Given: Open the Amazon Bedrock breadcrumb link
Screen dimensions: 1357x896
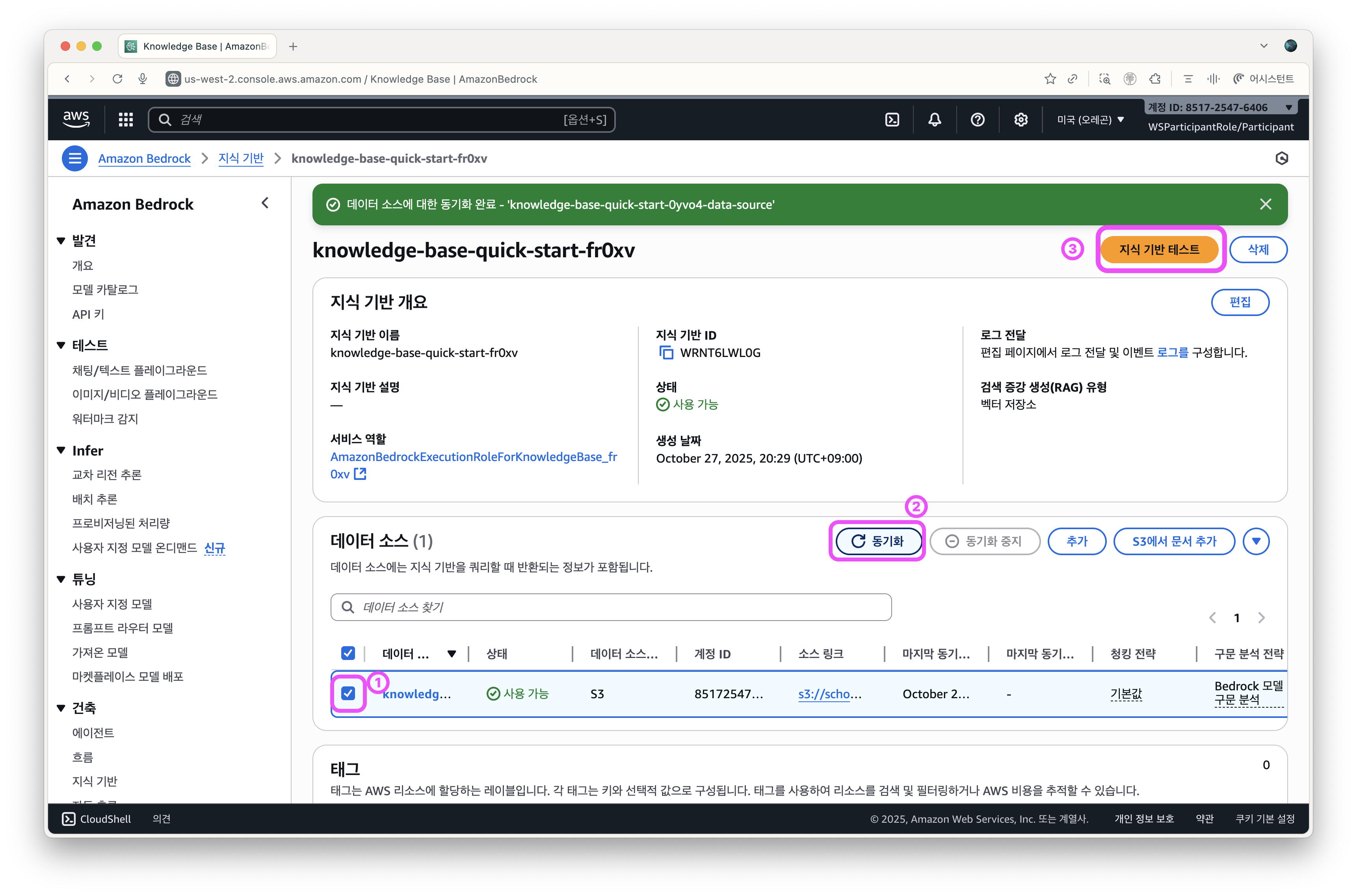Looking at the screenshot, I should (145, 158).
